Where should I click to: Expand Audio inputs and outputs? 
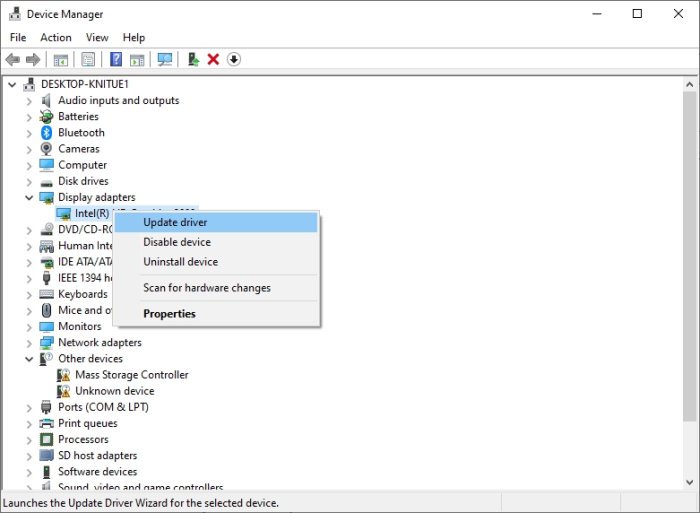(x=29, y=101)
